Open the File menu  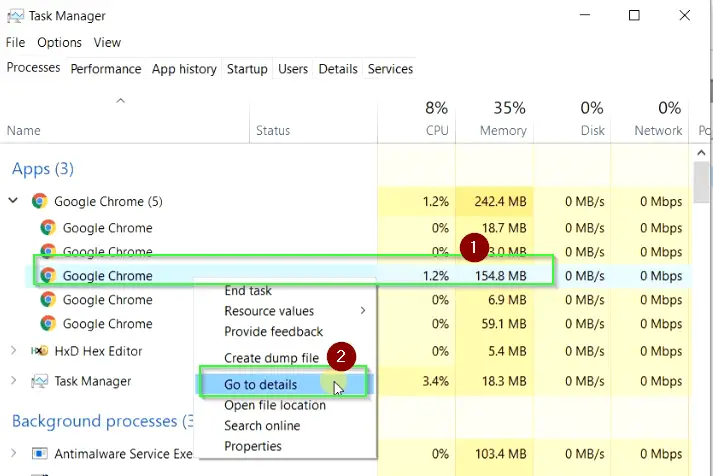tap(15, 42)
